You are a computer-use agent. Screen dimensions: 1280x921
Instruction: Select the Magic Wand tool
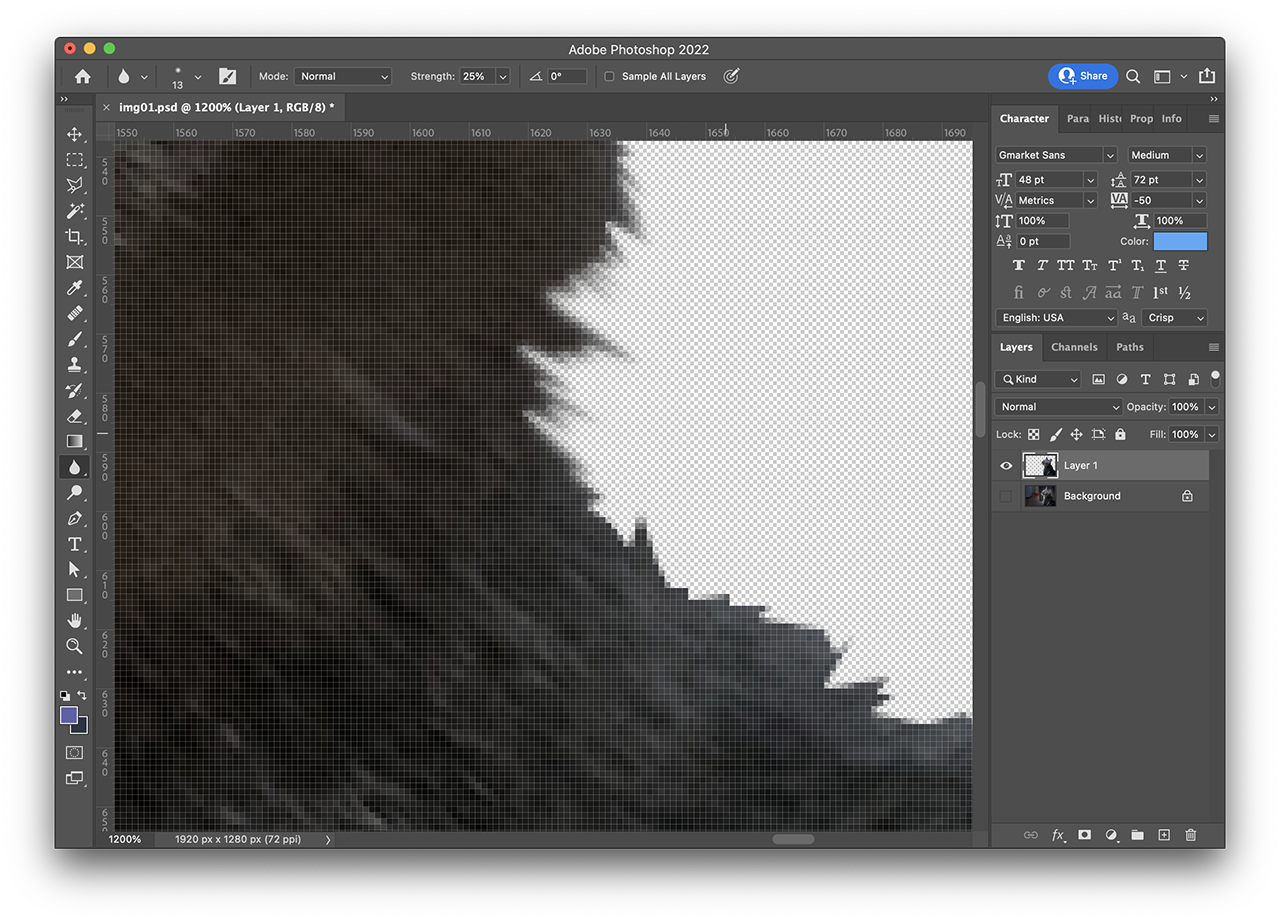(74, 211)
